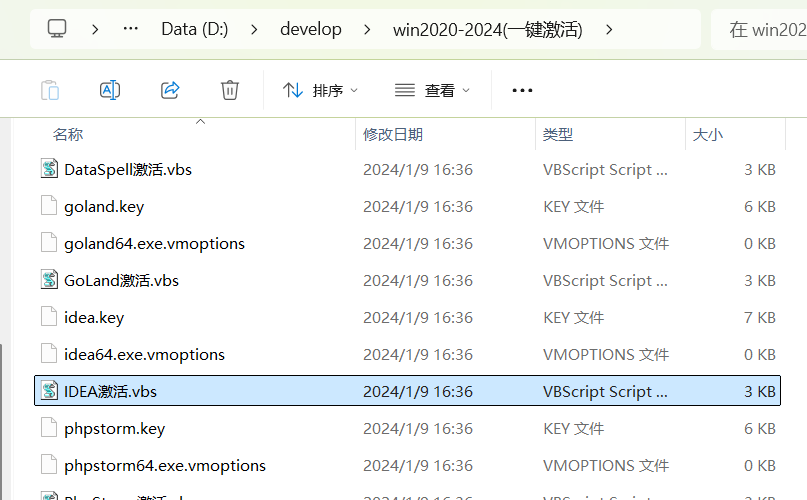Click the DataSpell激活.vbs script icon

pos(49,168)
